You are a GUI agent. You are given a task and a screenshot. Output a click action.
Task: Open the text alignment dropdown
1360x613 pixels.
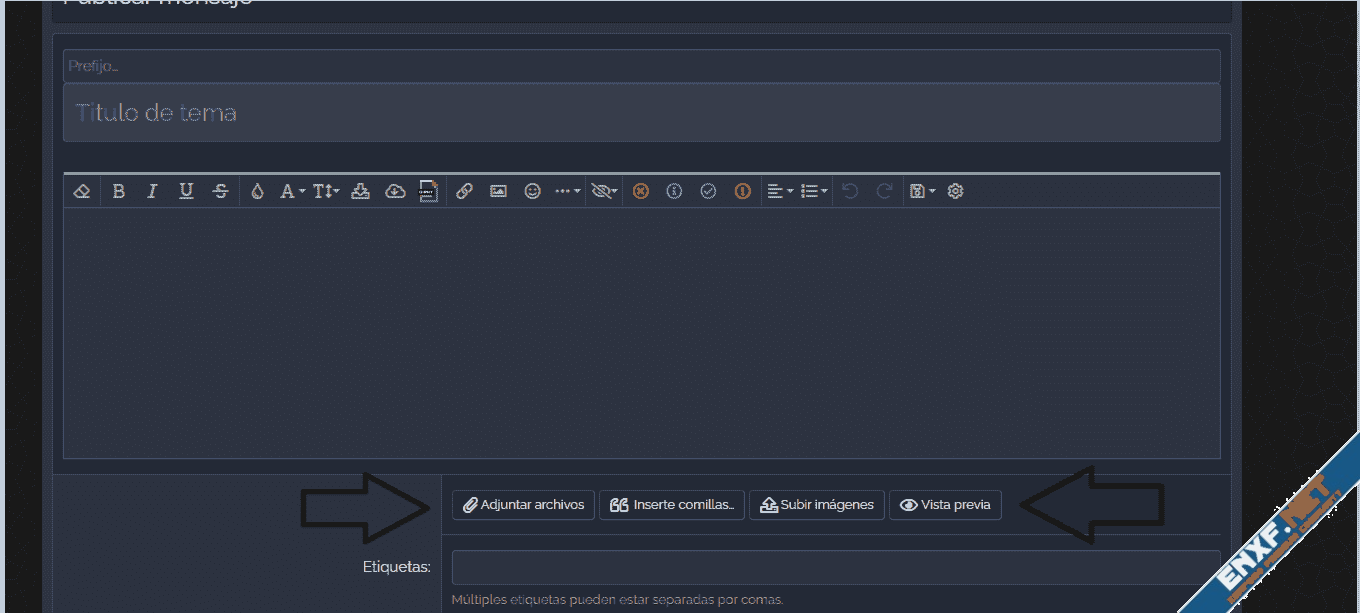pyautogui.click(x=779, y=191)
